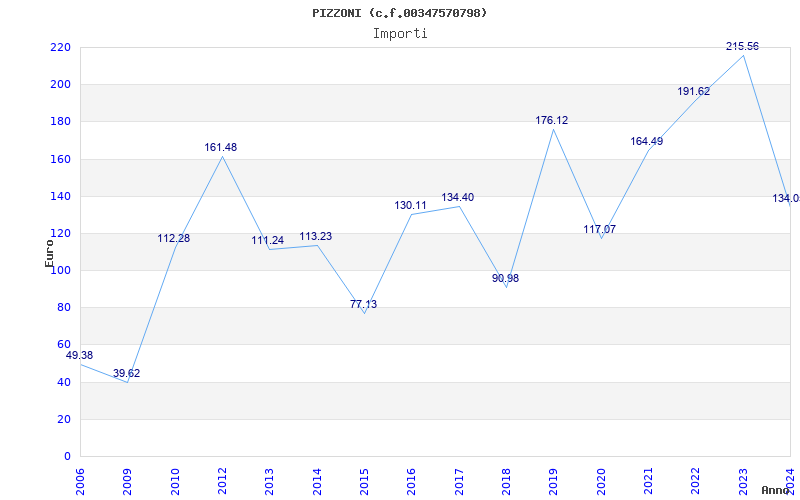Click the y-axis value 80
This screenshot has height=500, width=800.
(x=63, y=308)
